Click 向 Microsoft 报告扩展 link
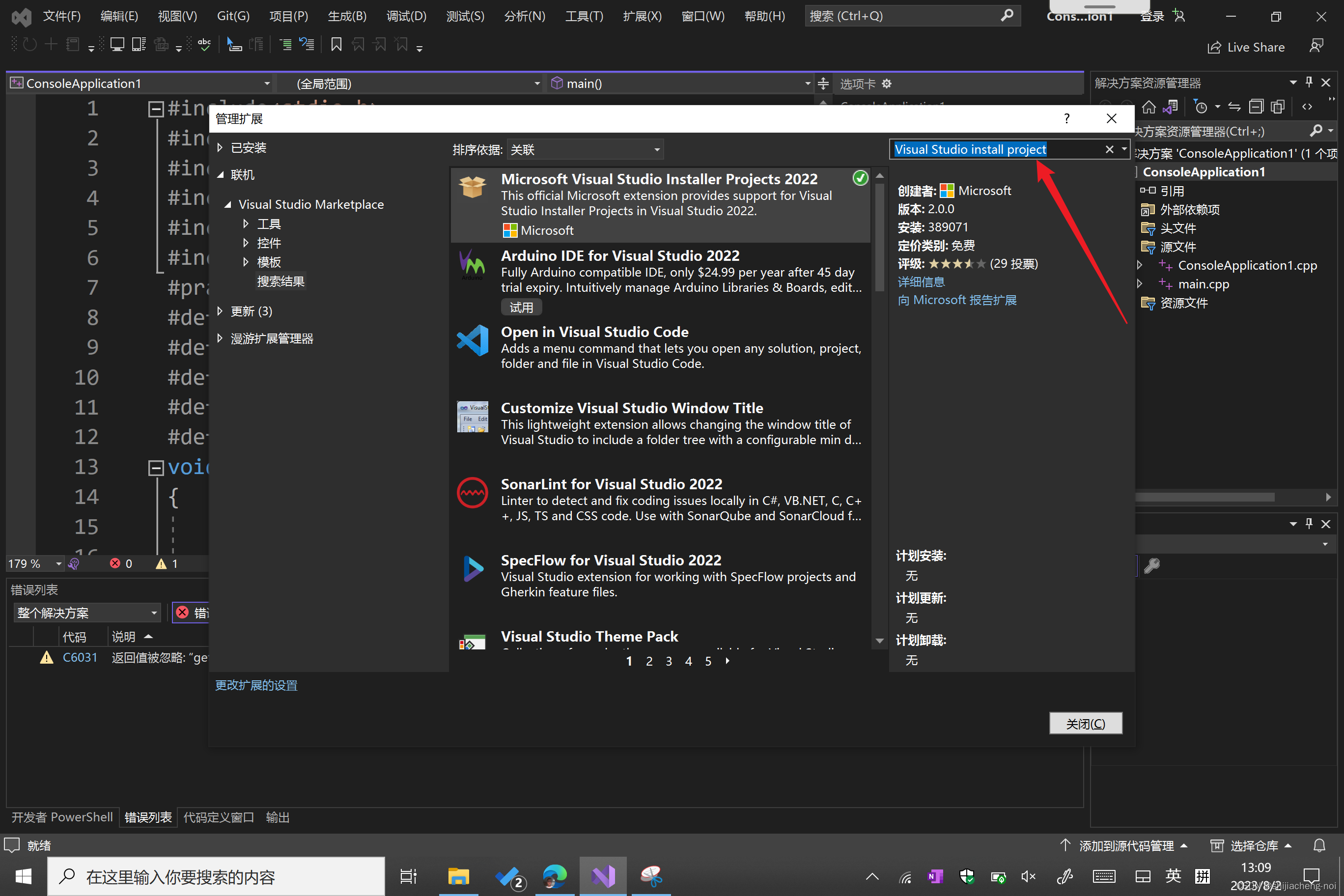Image resolution: width=1344 pixels, height=896 pixels. click(x=957, y=301)
